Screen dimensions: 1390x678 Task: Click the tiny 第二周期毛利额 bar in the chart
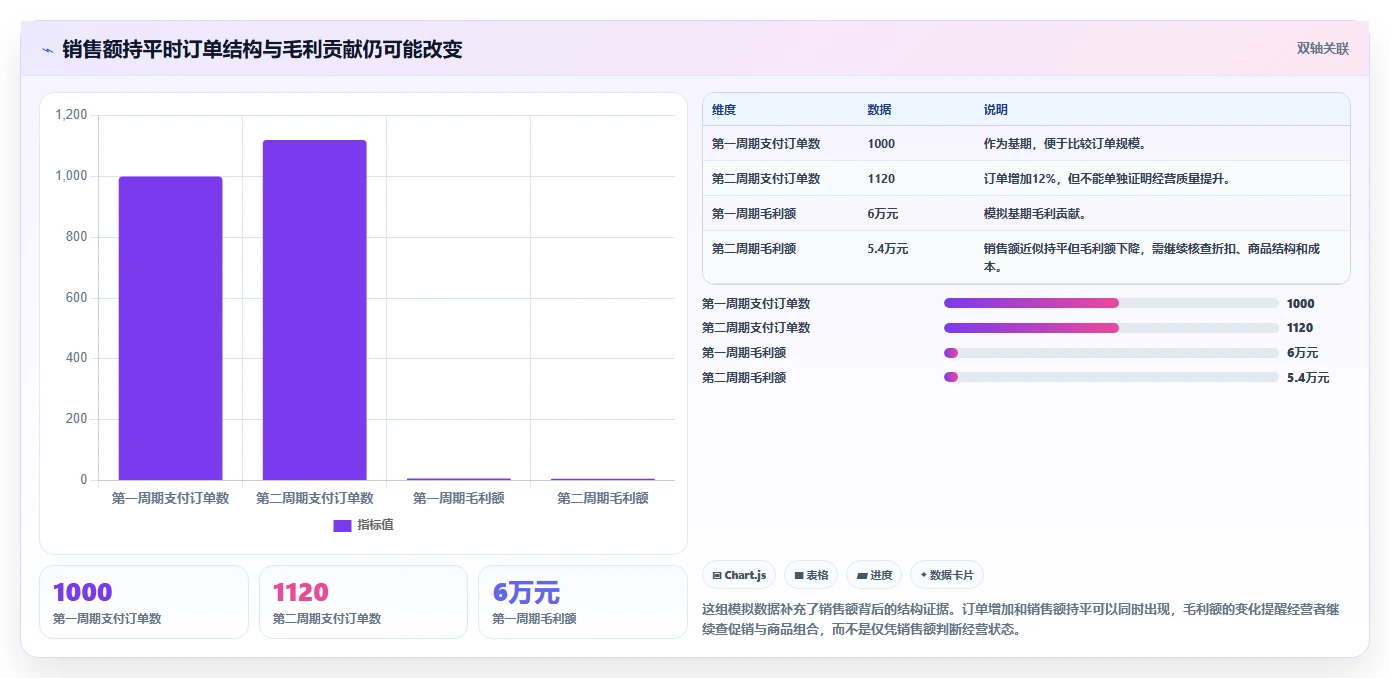click(602, 479)
